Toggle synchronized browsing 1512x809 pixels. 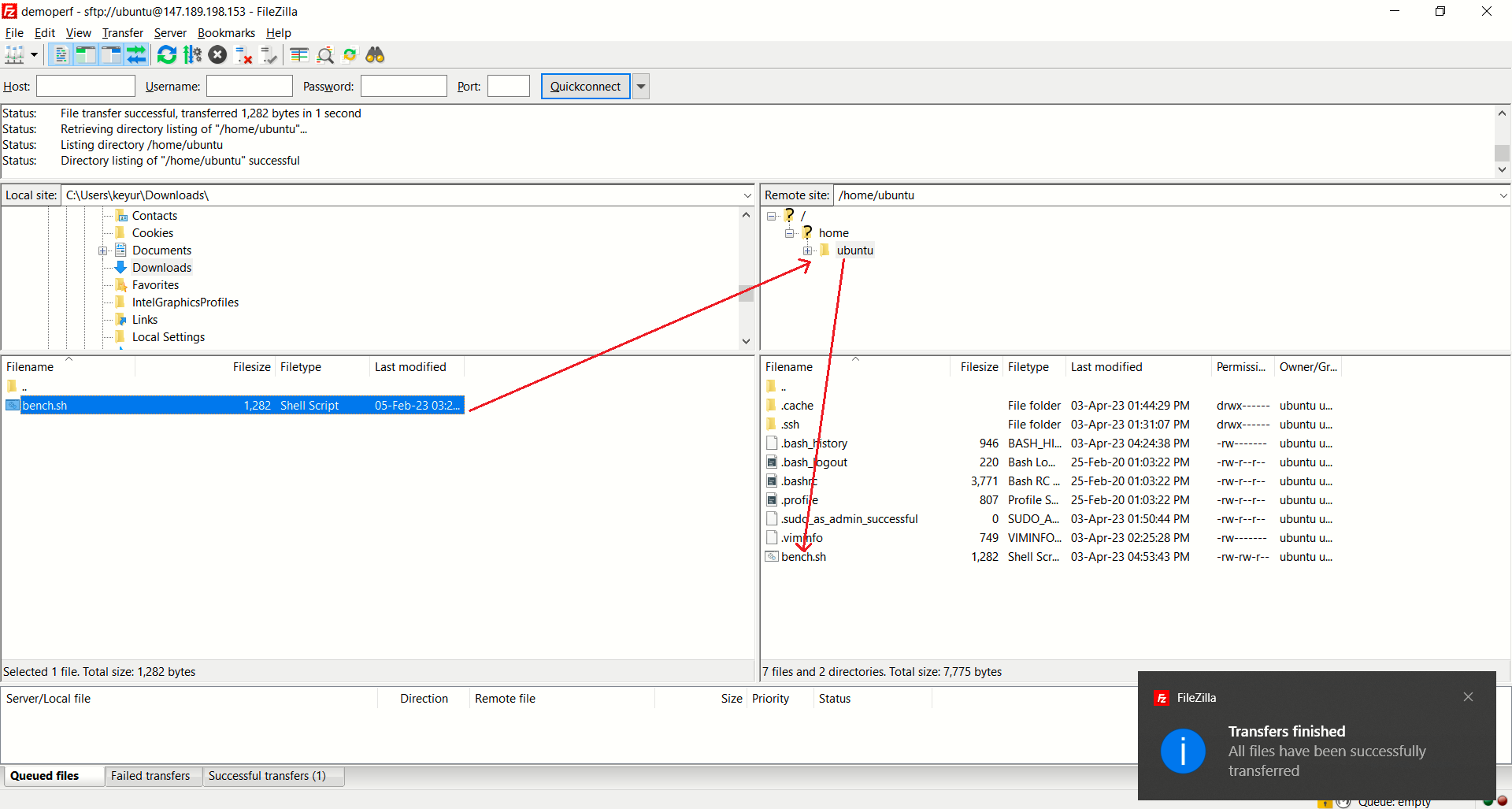pos(350,55)
